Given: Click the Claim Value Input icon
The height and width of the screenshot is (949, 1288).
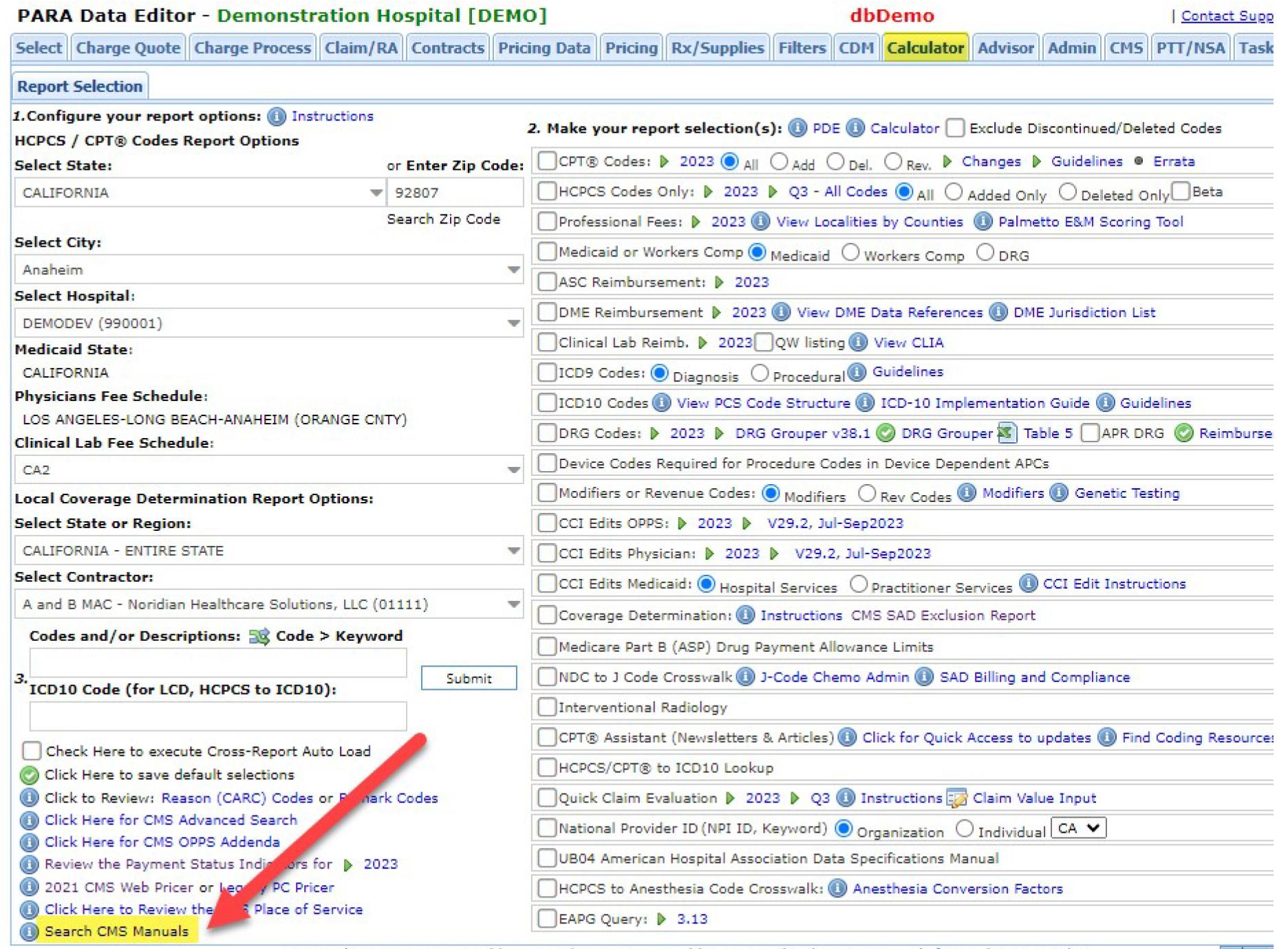Looking at the screenshot, I should point(956,798).
